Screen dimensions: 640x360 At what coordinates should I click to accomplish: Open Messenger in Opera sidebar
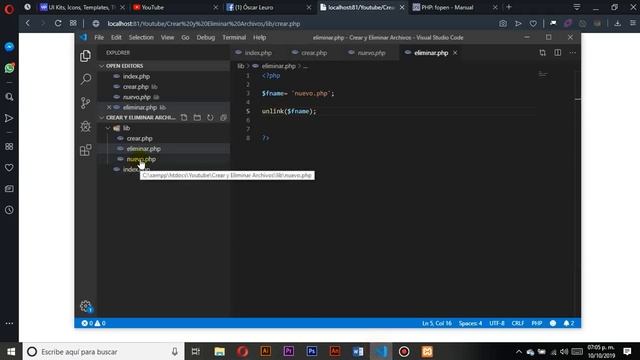pos(9,47)
